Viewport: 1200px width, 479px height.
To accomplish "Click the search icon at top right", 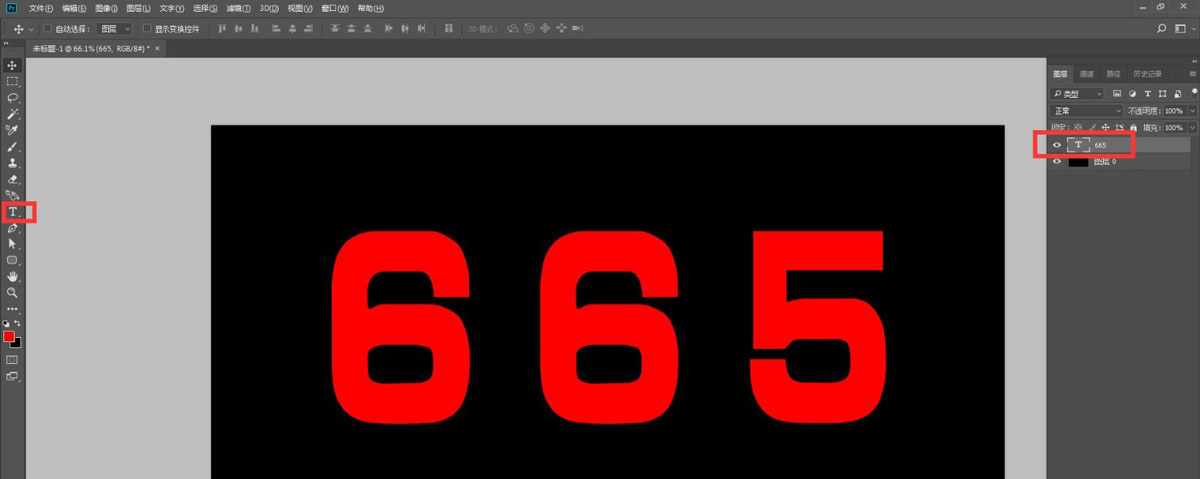I will click(x=1162, y=29).
